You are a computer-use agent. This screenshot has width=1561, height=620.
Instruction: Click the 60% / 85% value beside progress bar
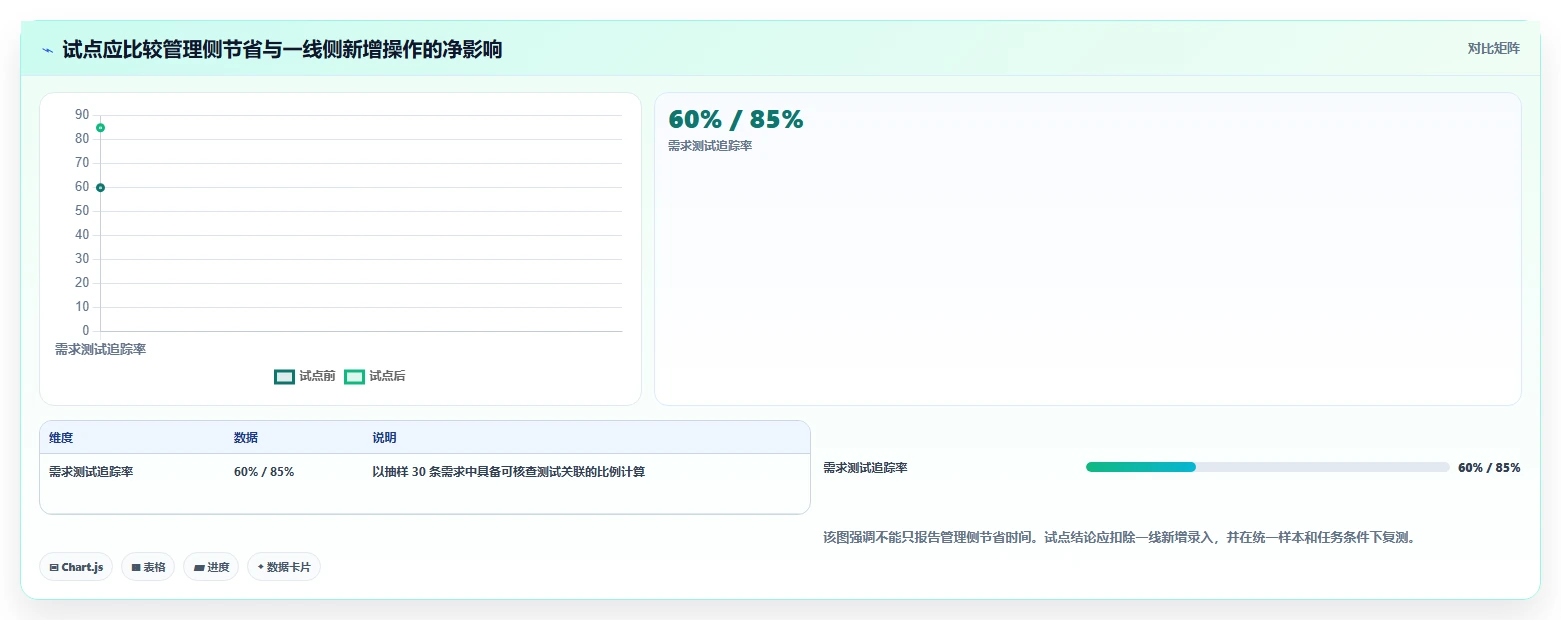click(1489, 468)
